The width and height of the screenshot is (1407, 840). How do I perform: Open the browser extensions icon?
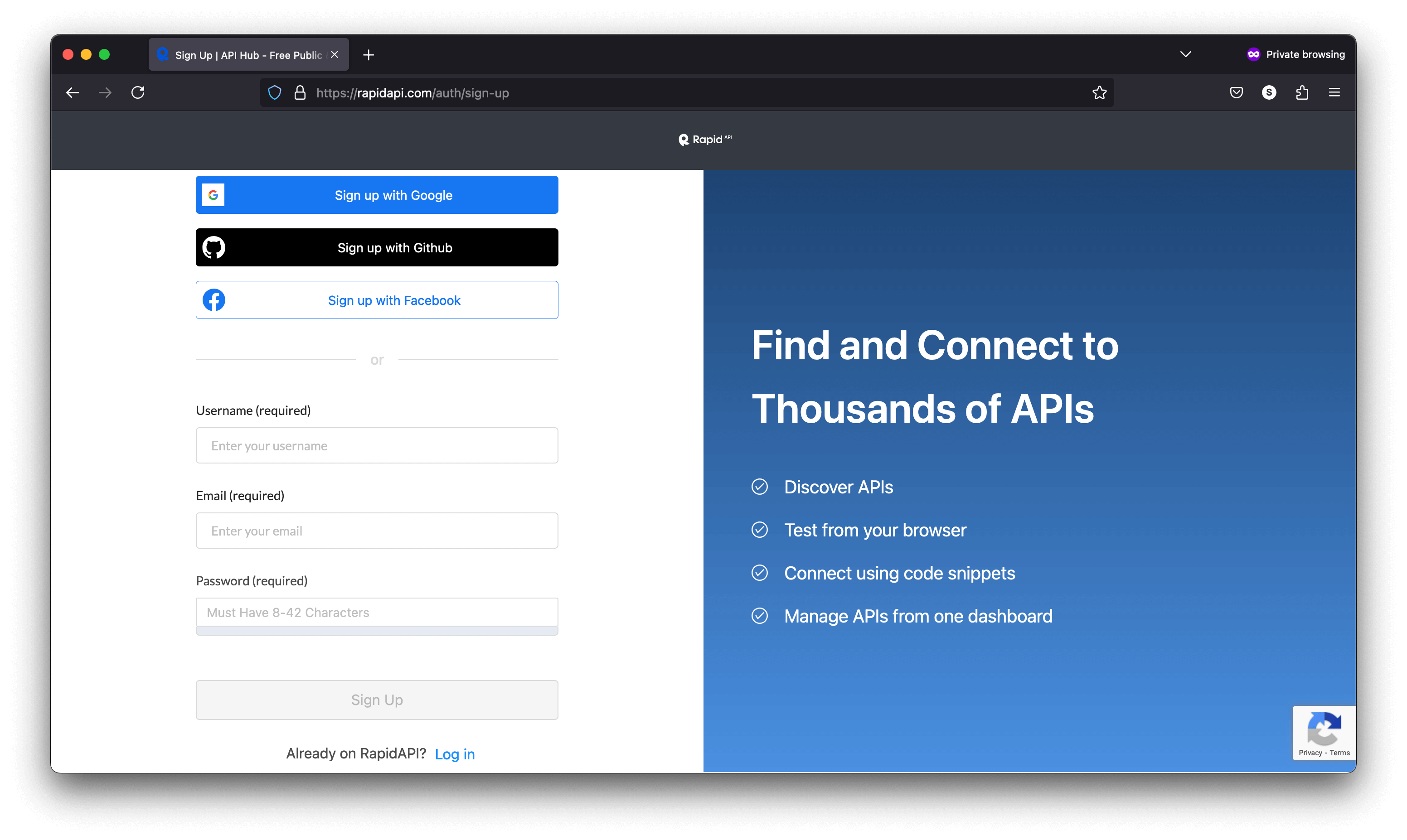[1303, 92]
